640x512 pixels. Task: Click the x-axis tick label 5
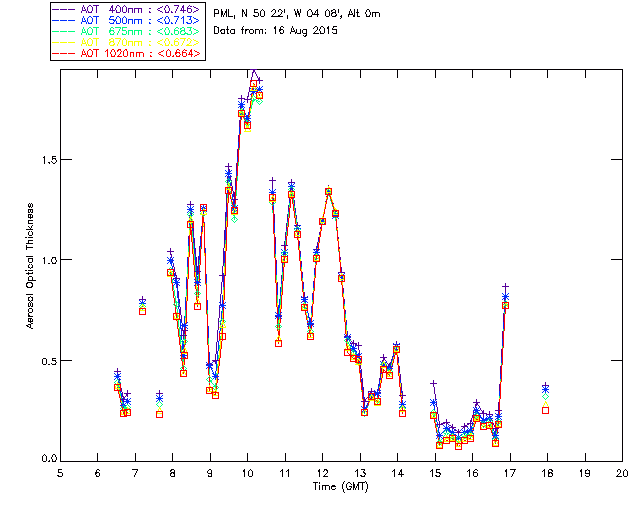tap(60, 473)
